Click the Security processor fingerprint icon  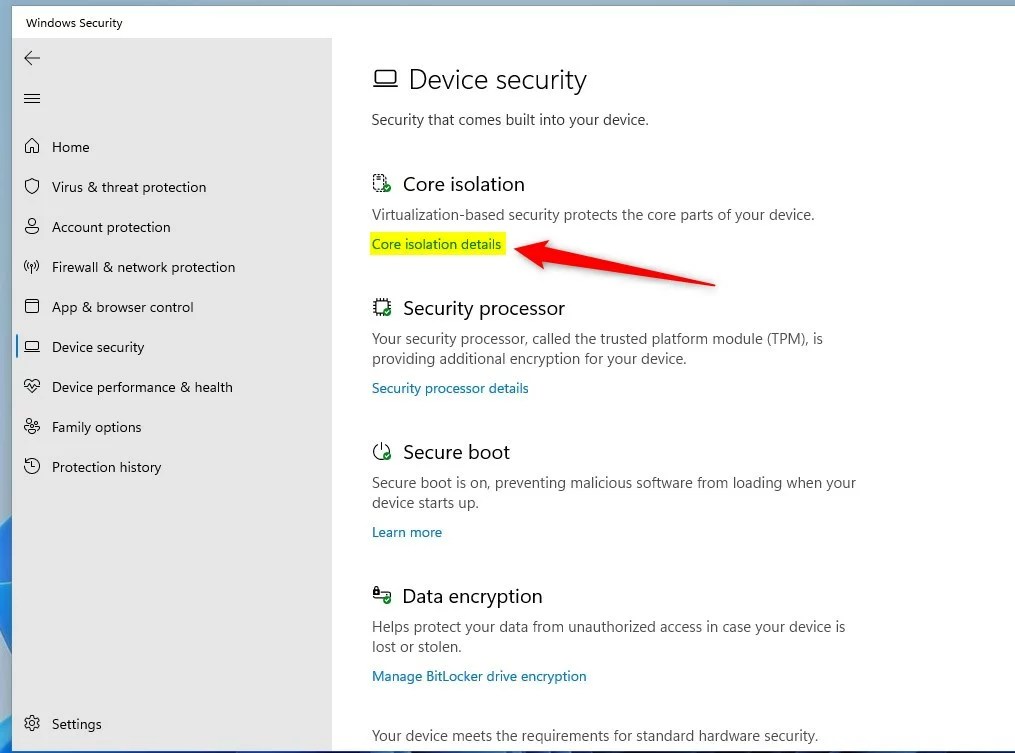point(381,308)
